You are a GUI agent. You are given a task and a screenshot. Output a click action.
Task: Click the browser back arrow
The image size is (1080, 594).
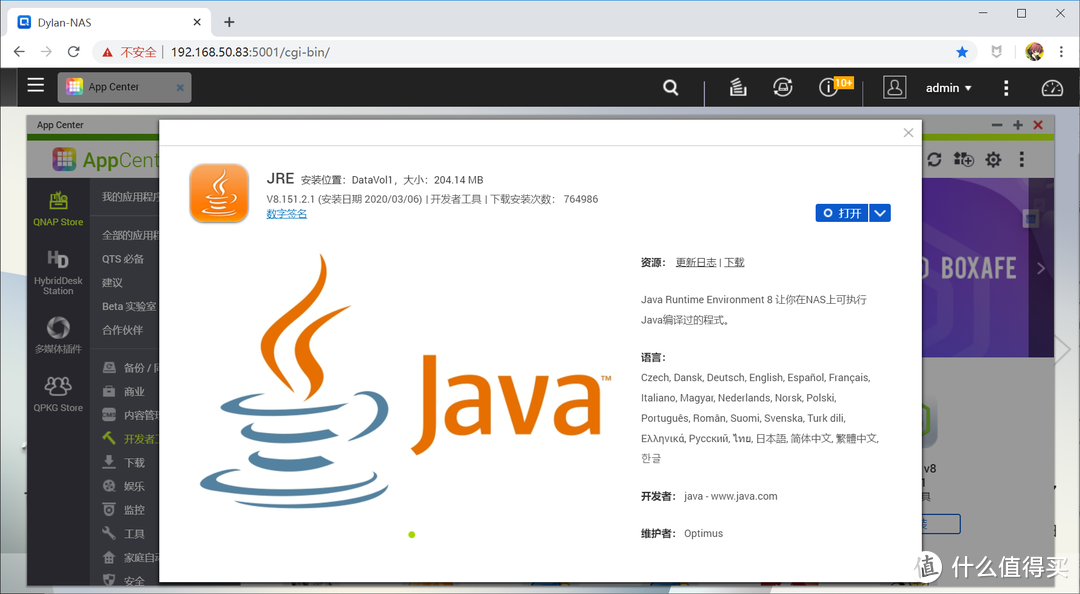19,52
